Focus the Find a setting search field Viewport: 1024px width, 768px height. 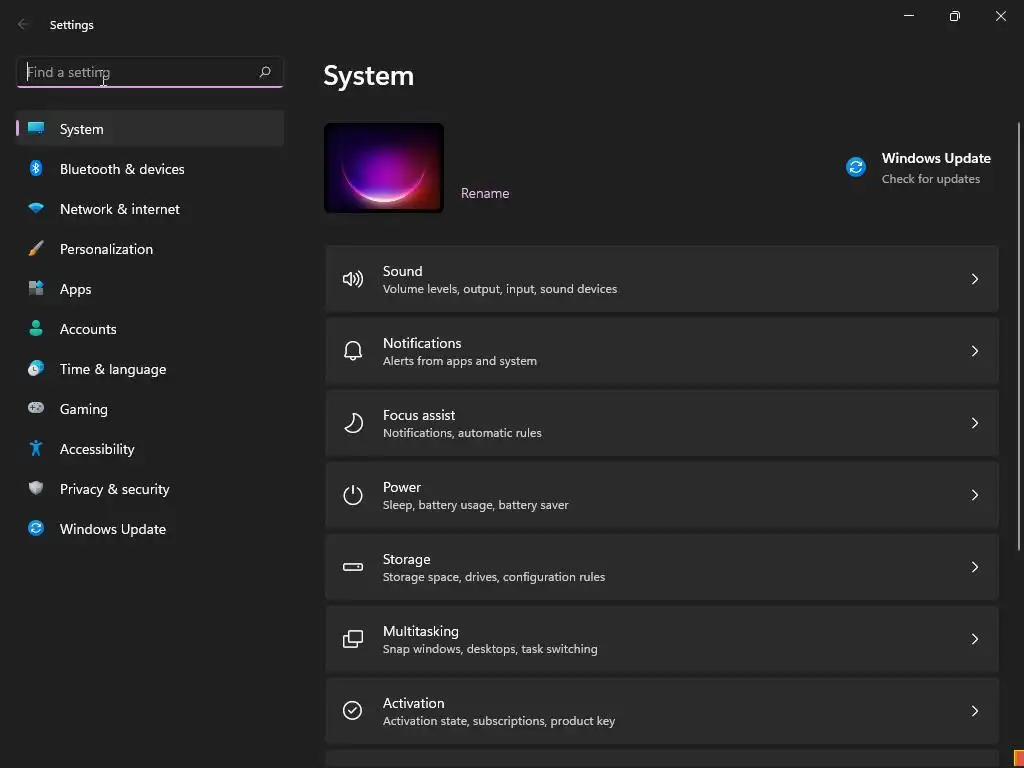[x=138, y=72]
